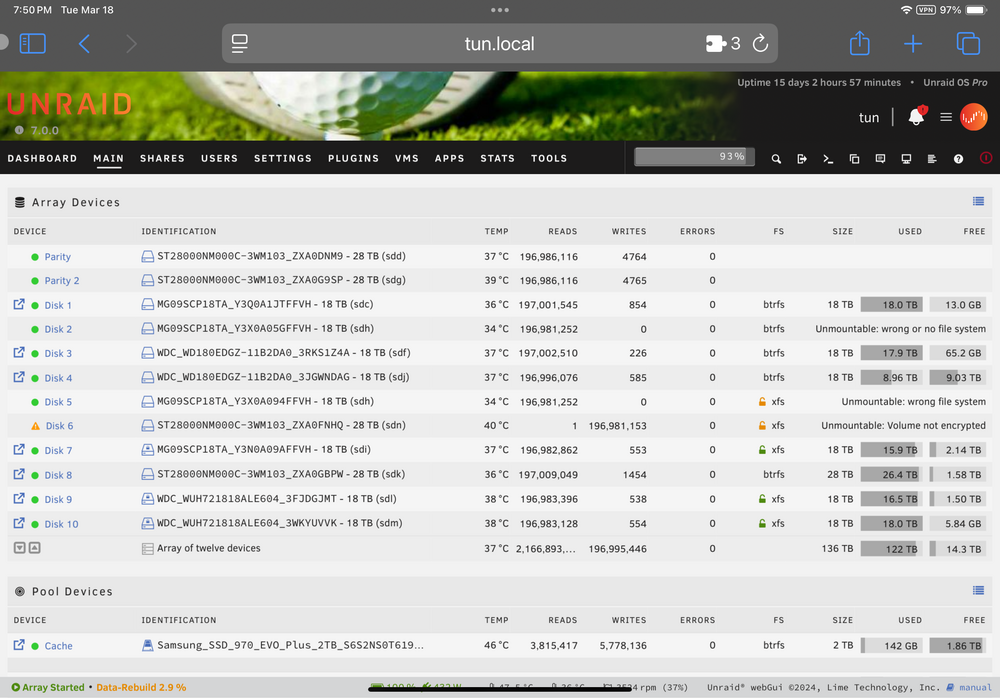1000x698 pixels.
Task: Browse Disk 7 contents icon
Action: coord(19,449)
